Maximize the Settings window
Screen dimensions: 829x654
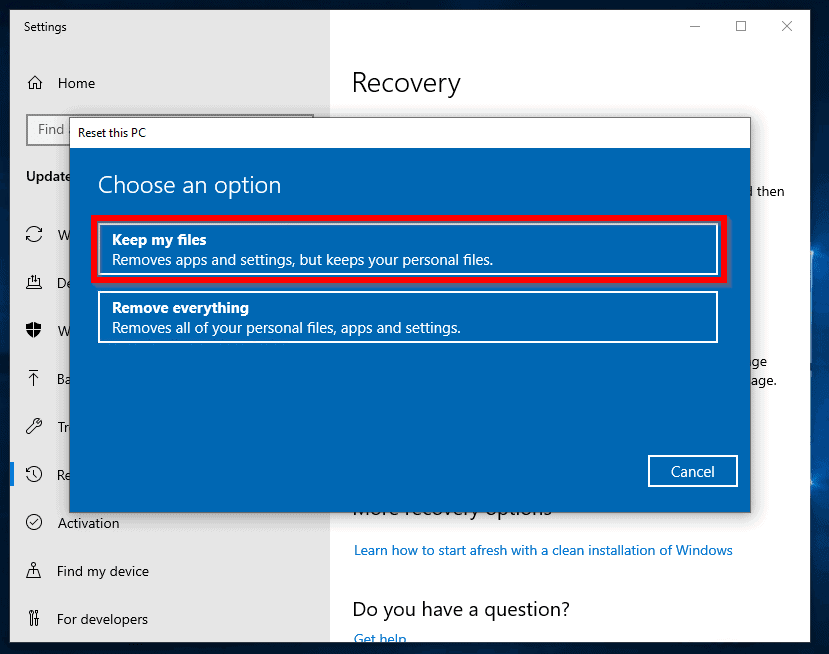741,26
